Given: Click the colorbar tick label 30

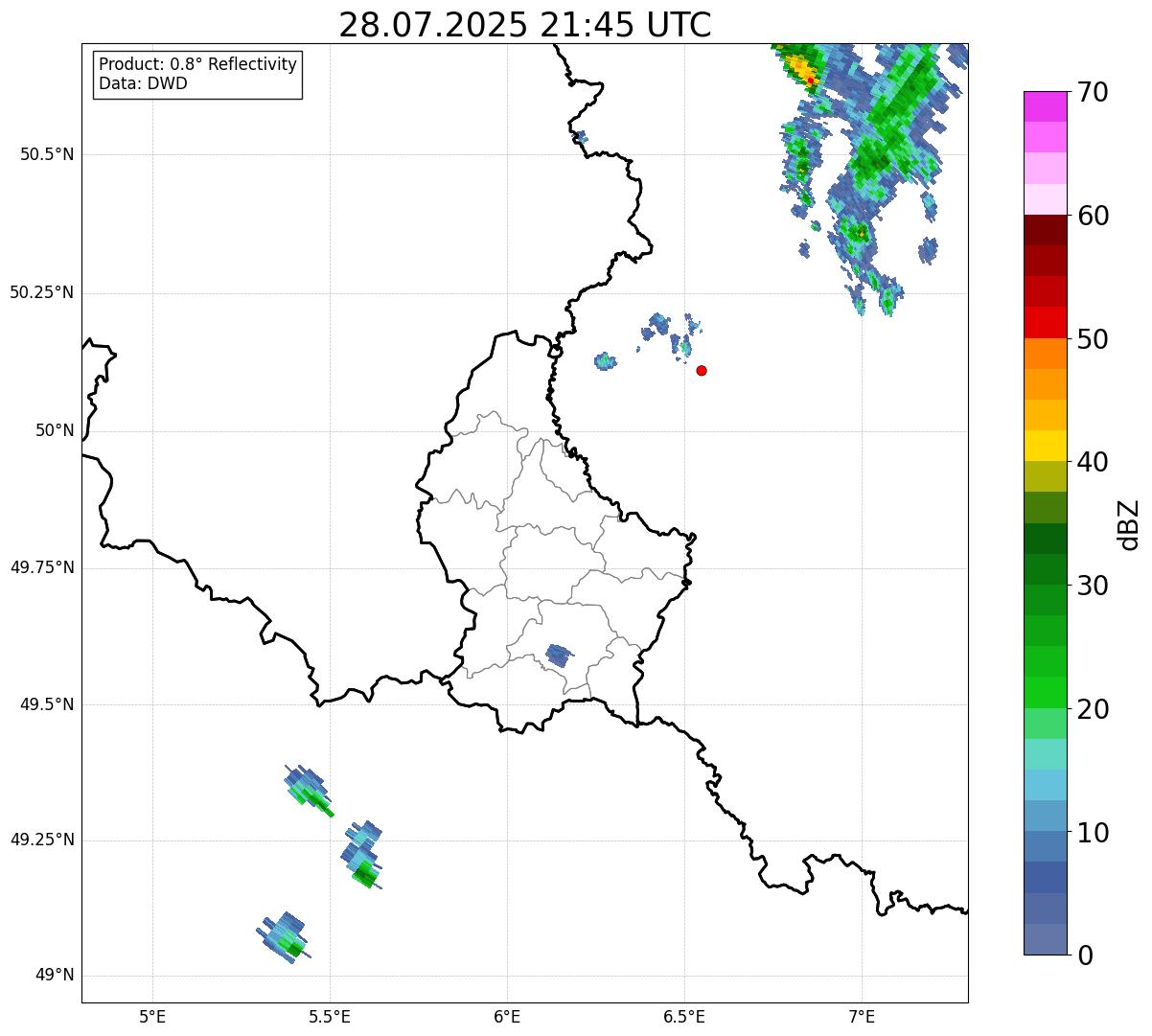Looking at the screenshot, I should click(1093, 586).
